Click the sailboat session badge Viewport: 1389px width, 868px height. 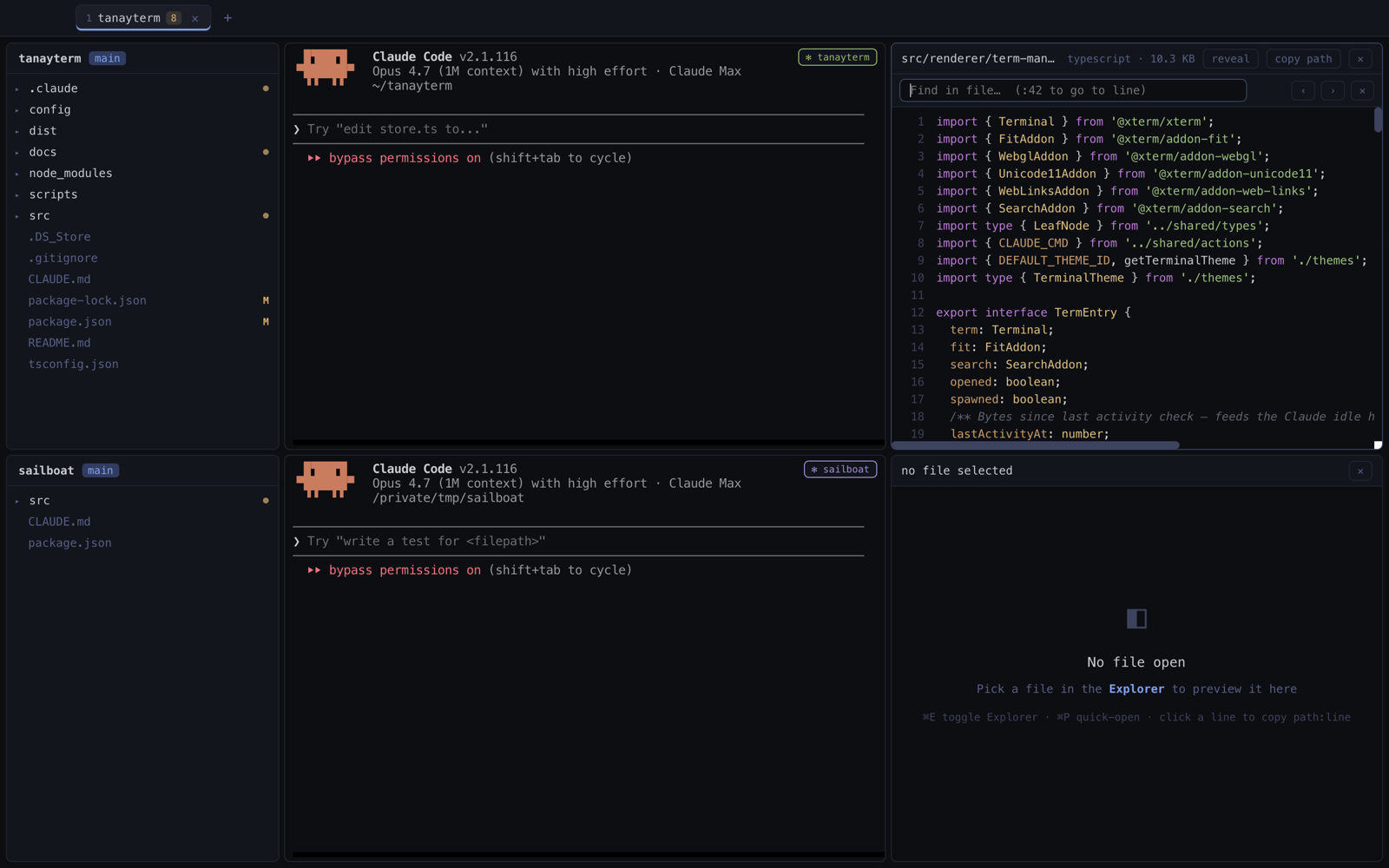pos(840,470)
